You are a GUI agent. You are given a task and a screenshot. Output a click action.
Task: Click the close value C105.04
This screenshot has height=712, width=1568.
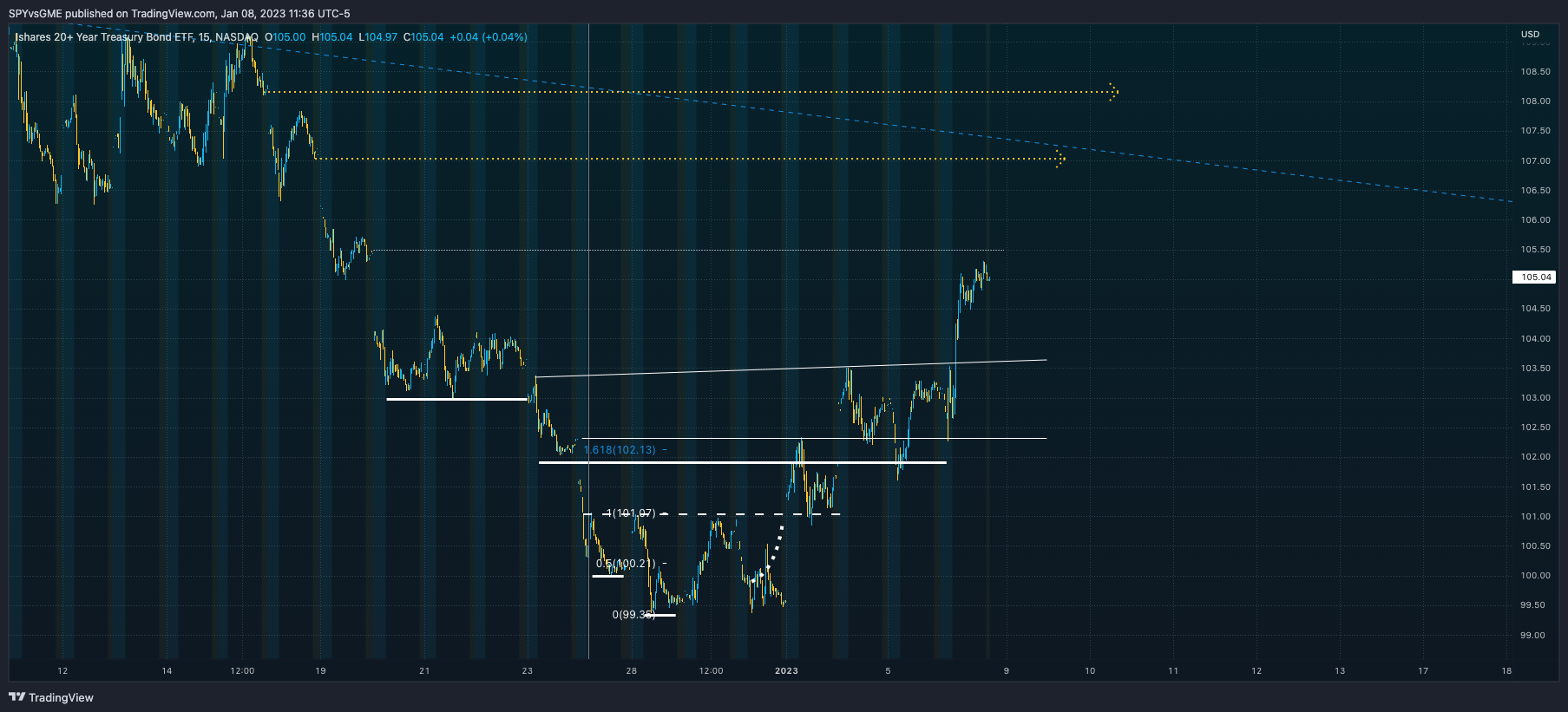click(x=423, y=37)
